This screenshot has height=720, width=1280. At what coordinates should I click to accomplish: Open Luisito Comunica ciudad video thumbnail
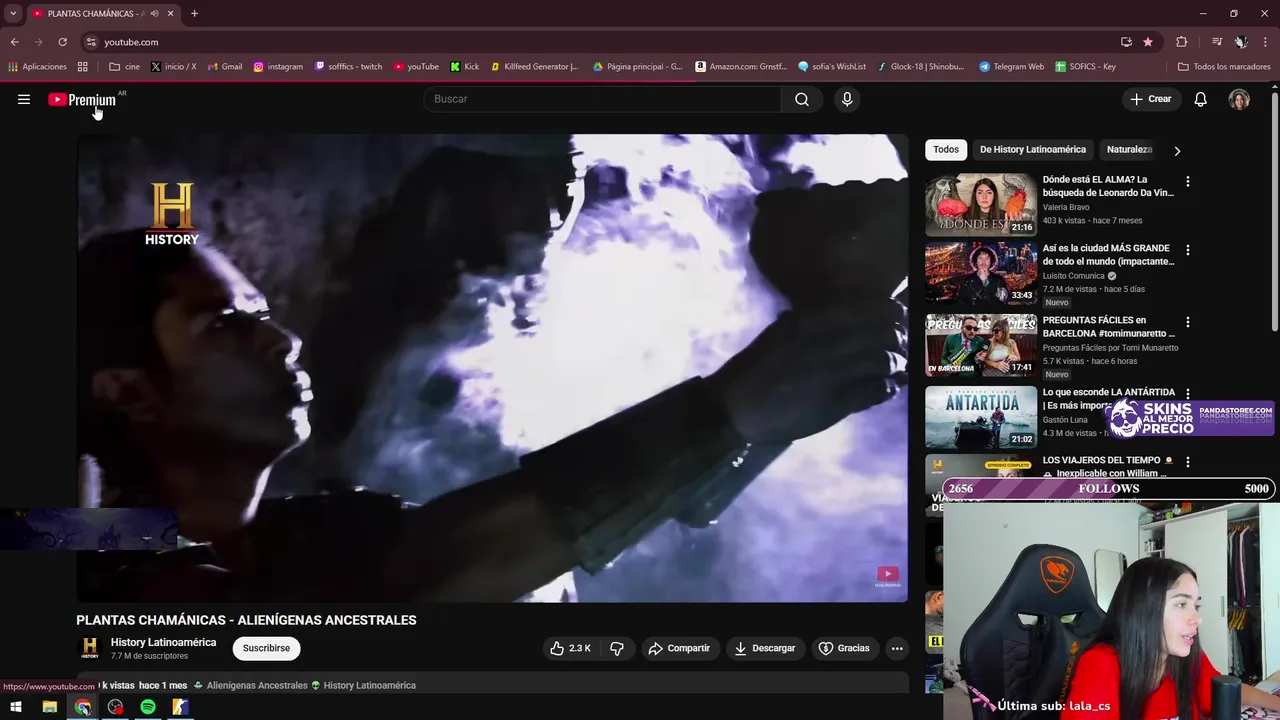[981, 273]
